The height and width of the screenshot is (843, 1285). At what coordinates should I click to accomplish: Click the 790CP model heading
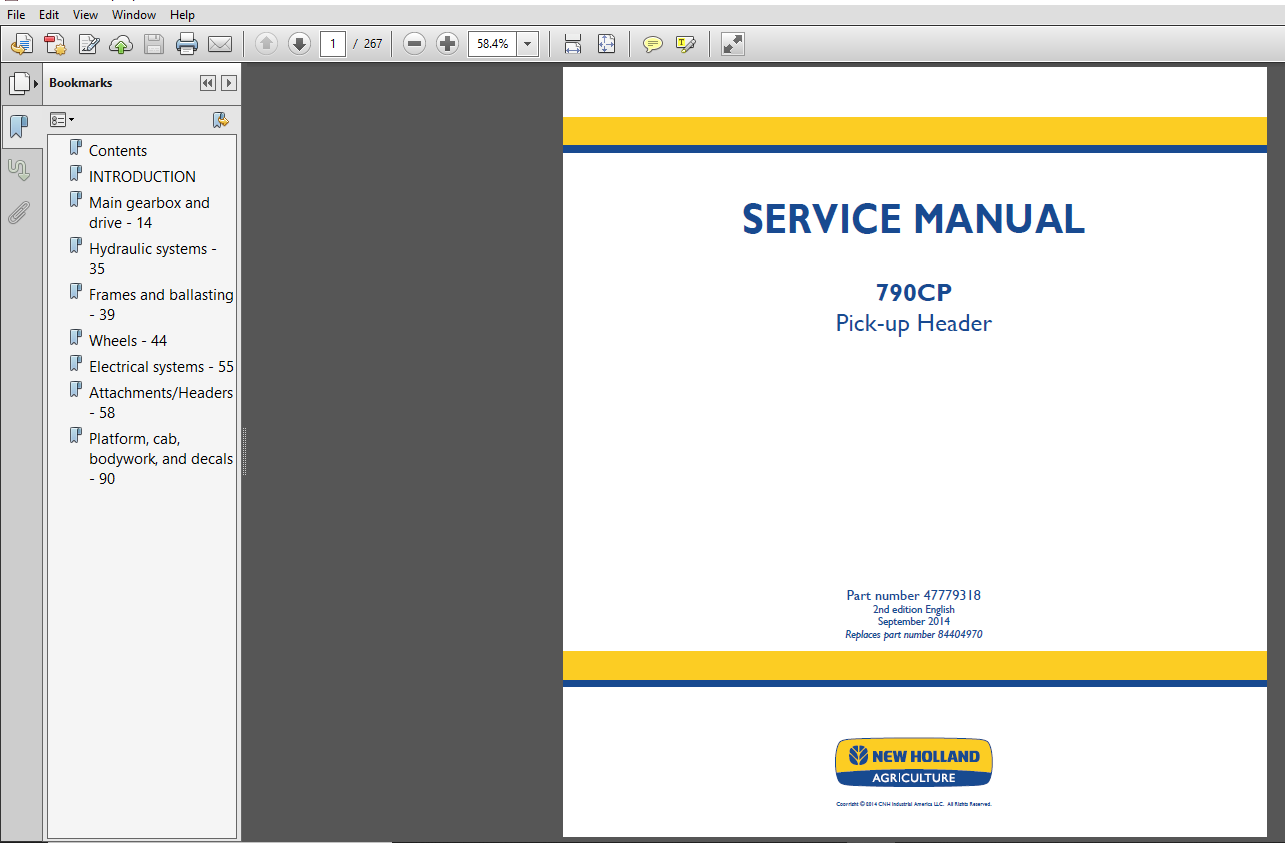(x=914, y=293)
